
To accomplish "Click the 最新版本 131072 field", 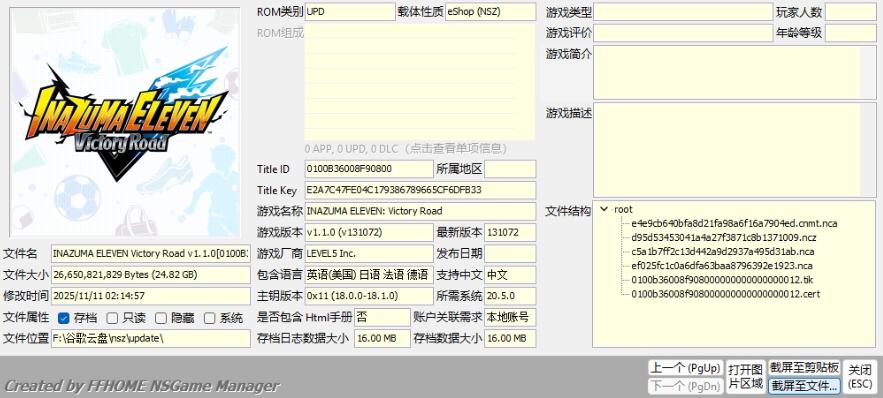I will 510,232.
